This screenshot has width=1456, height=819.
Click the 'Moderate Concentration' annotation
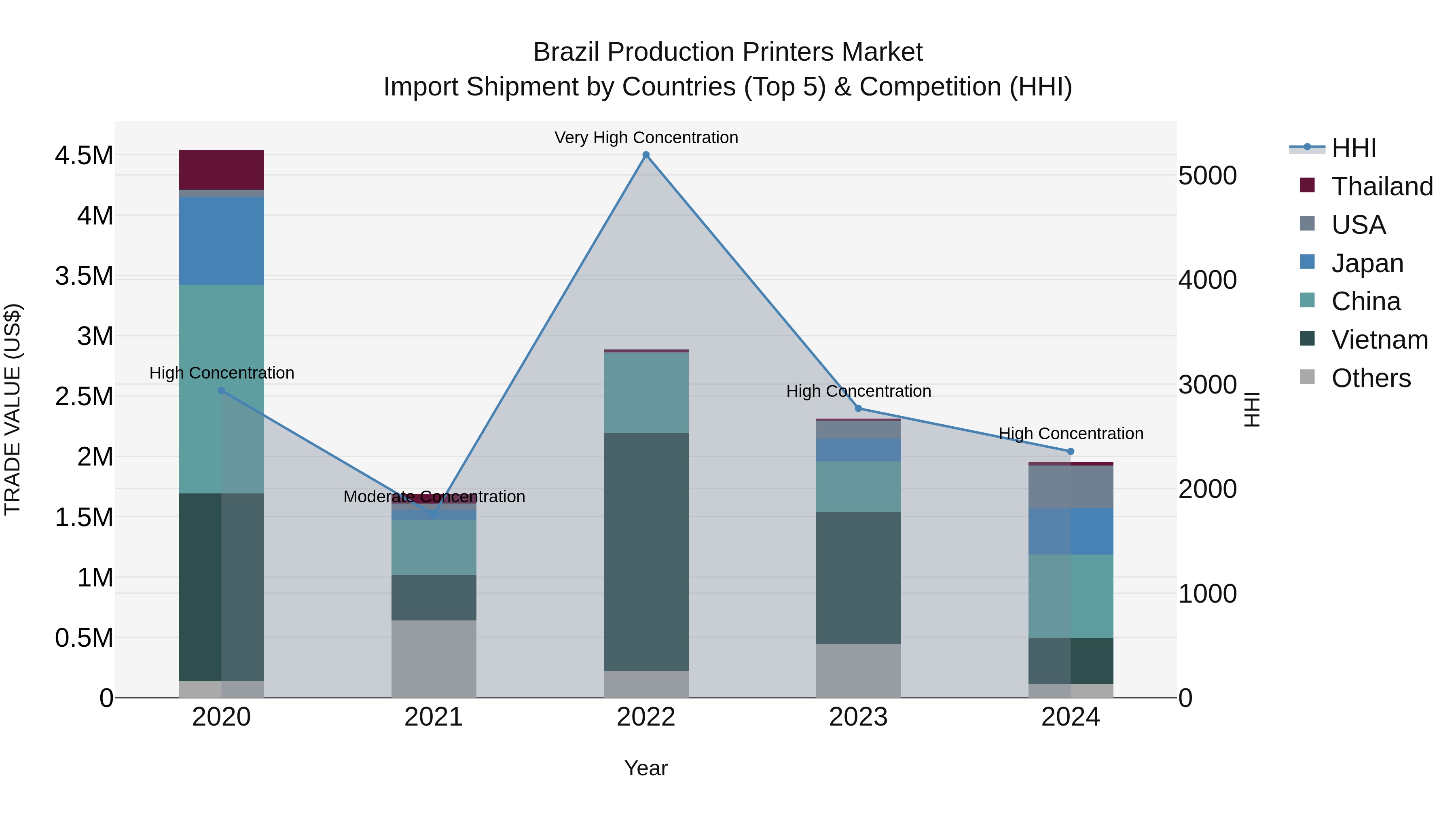coord(434,497)
